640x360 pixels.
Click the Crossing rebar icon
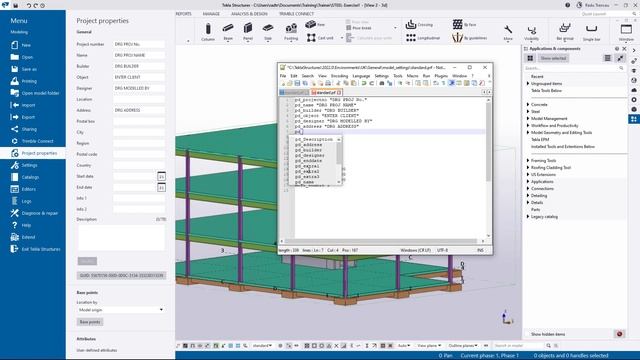click(x=411, y=24)
